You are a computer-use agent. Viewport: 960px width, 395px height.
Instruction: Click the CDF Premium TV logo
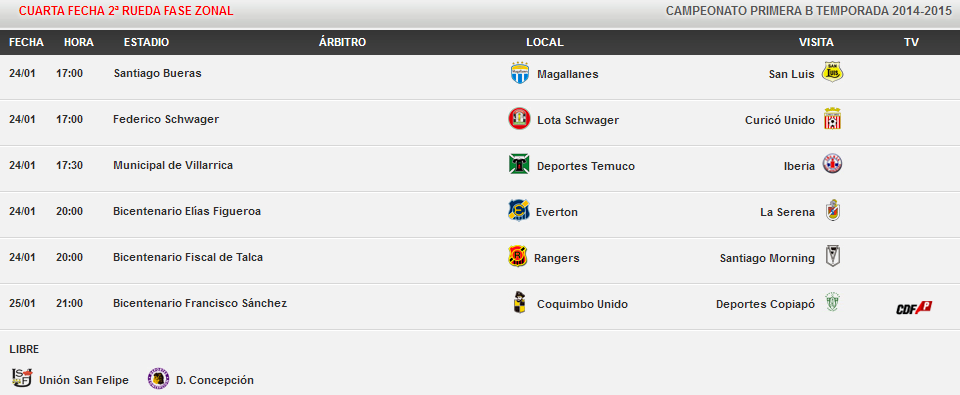pyautogui.click(x=913, y=308)
